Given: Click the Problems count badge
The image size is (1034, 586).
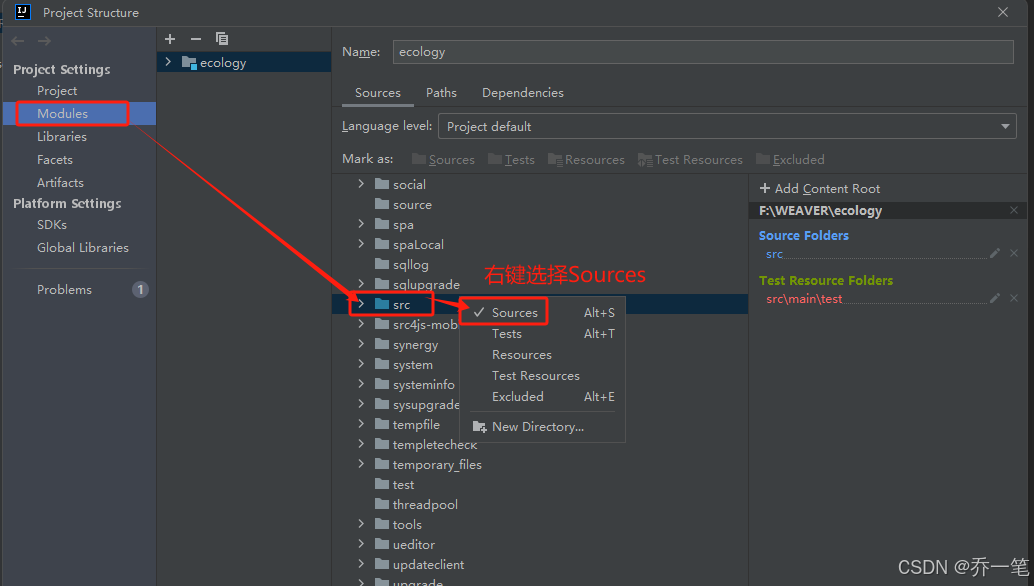Looking at the screenshot, I should click(x=140, y=289).
